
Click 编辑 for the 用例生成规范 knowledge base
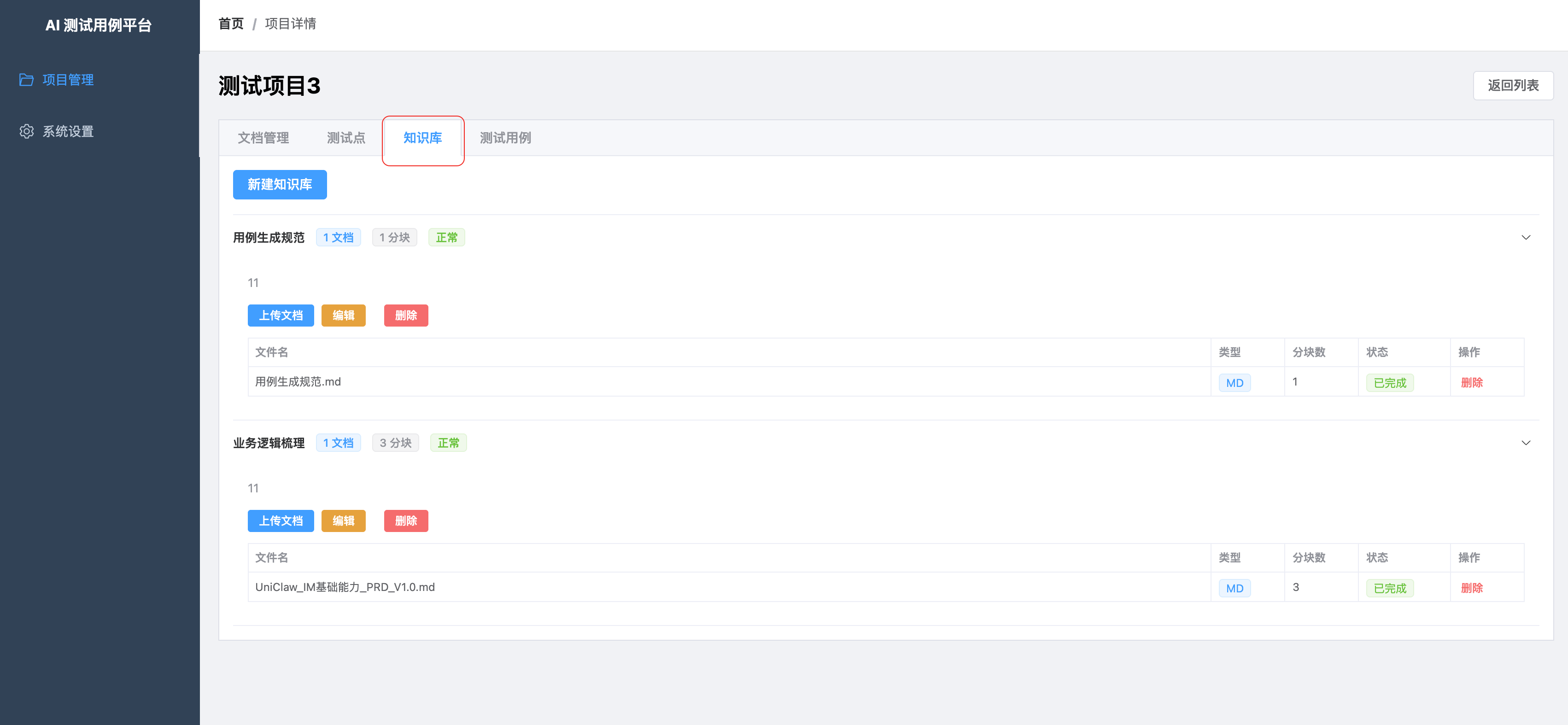[x=343, y=316]
